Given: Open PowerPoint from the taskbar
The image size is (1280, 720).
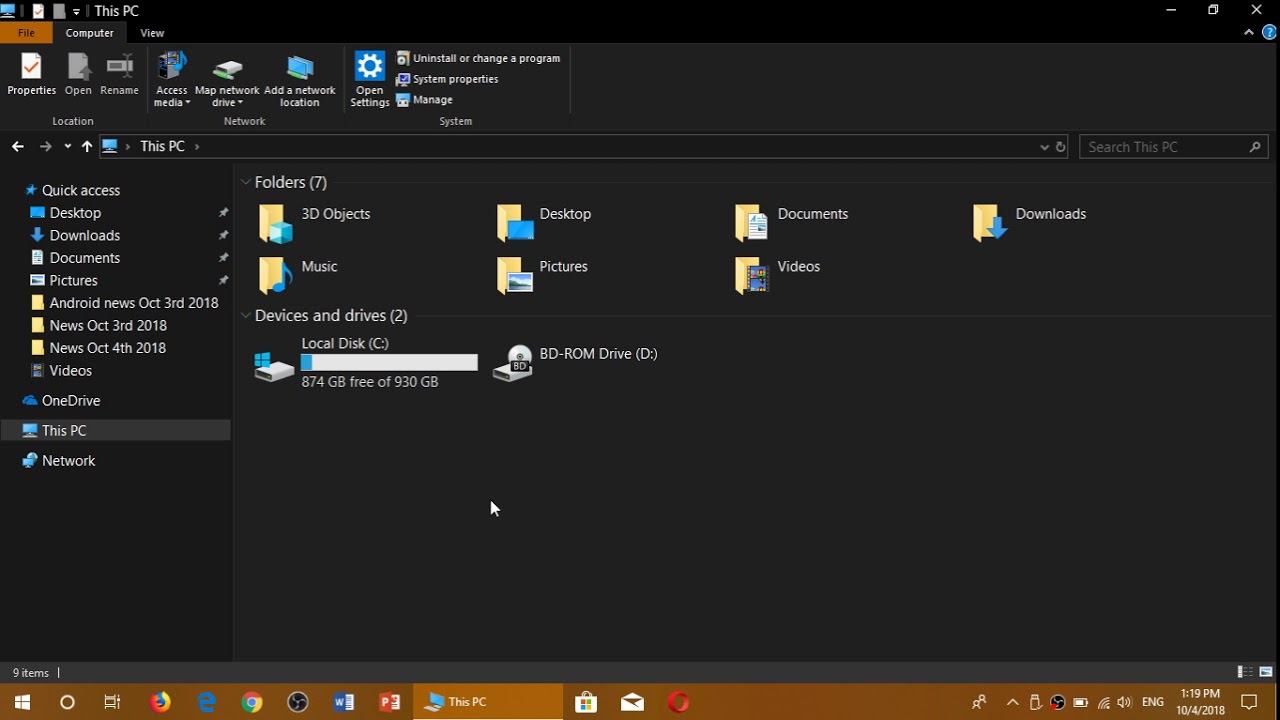Looking at the screenshot, I should (x=390, y=702).
